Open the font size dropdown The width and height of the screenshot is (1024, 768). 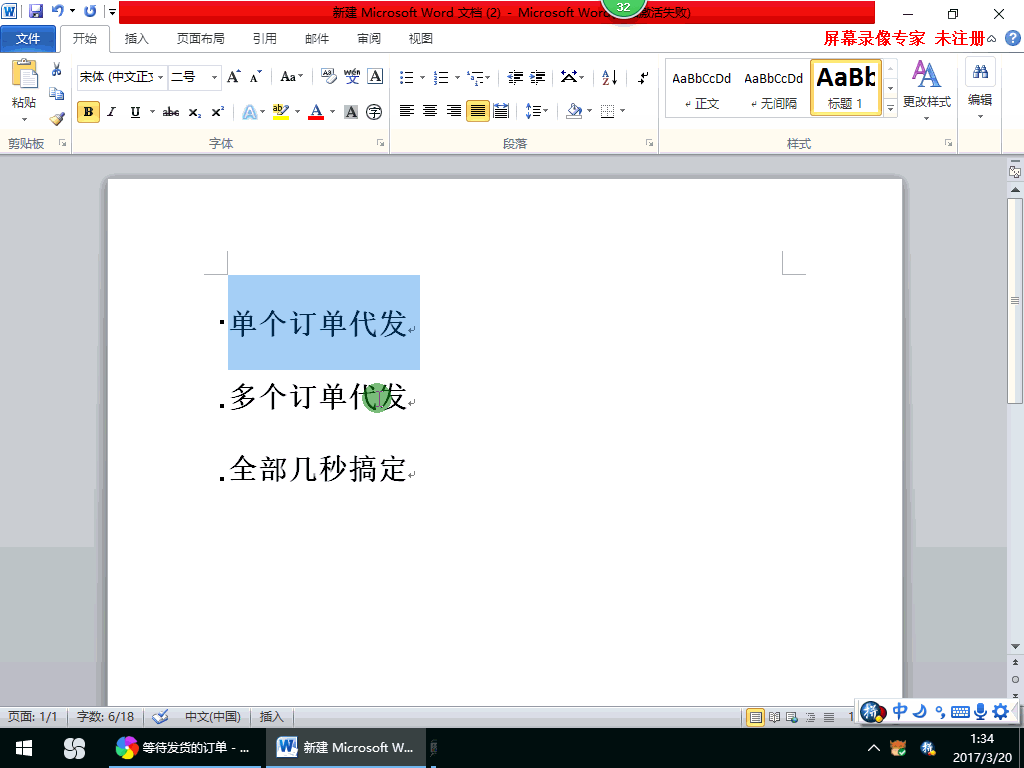(214, 78)
